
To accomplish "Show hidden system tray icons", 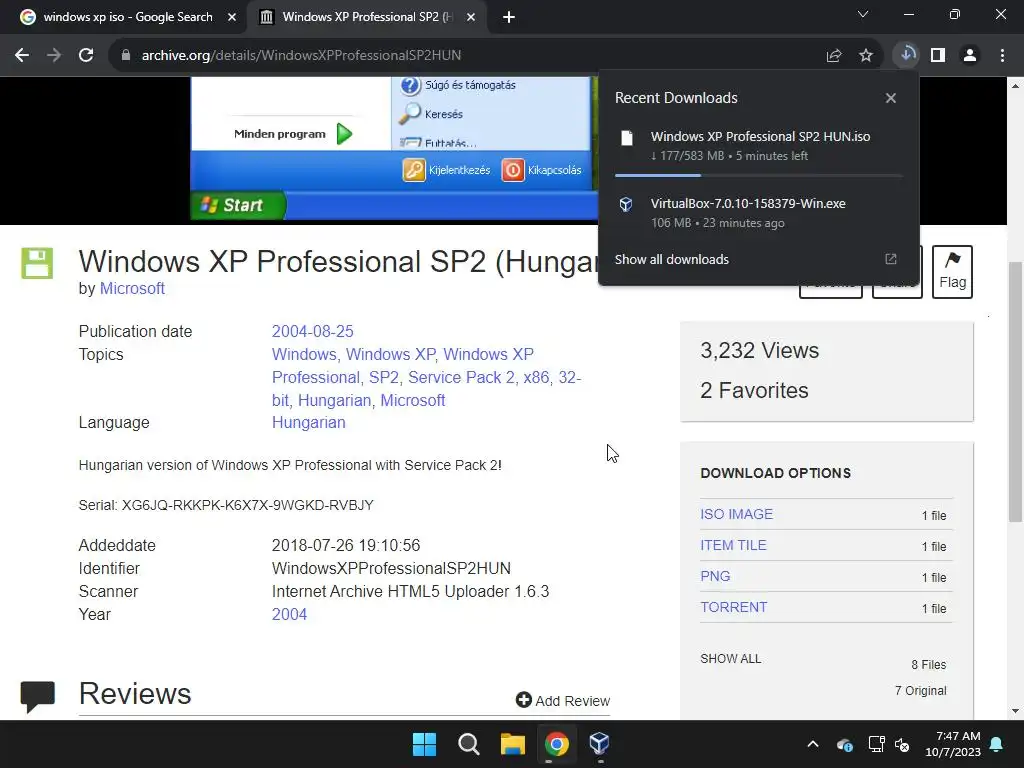I will click(813, 744).
